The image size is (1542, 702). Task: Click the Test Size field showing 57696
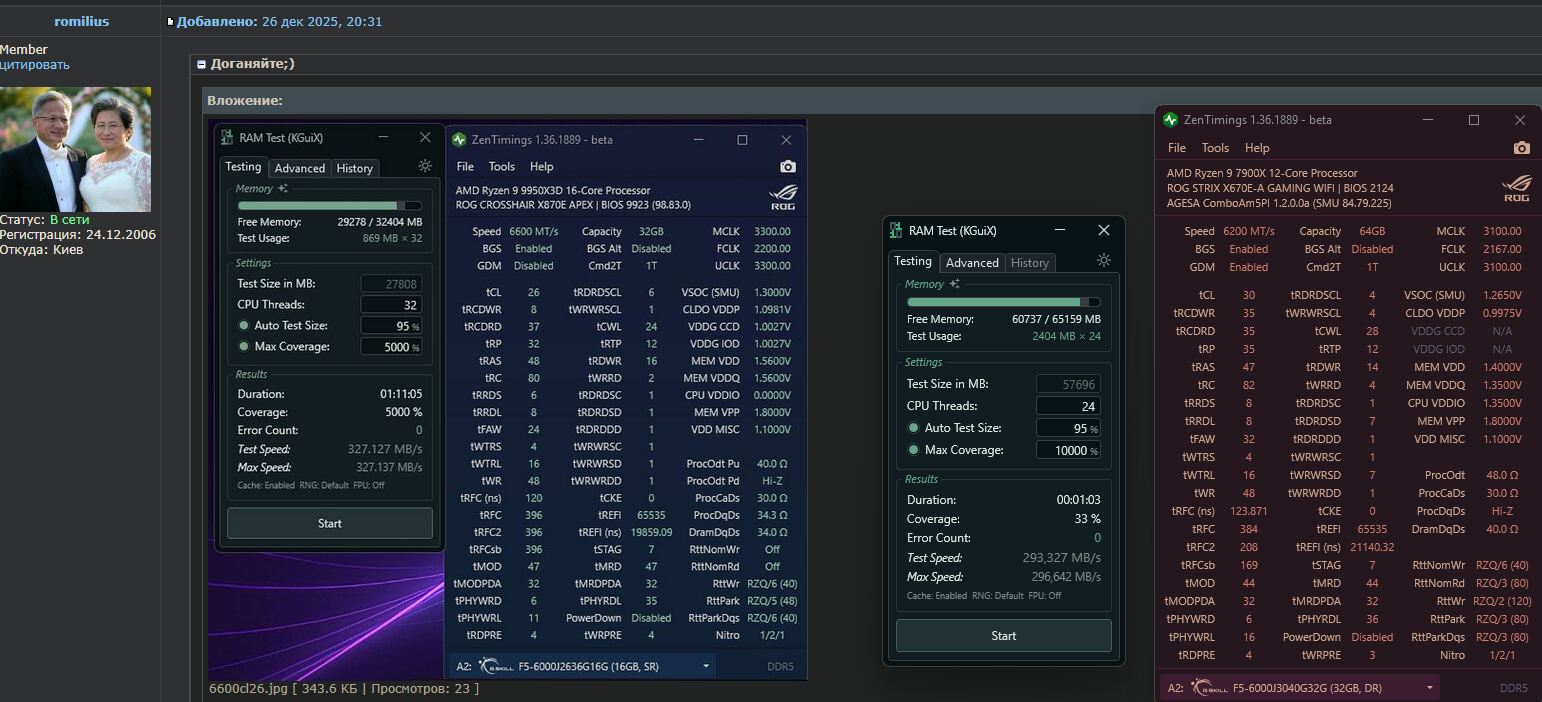tap(1068, 384)
